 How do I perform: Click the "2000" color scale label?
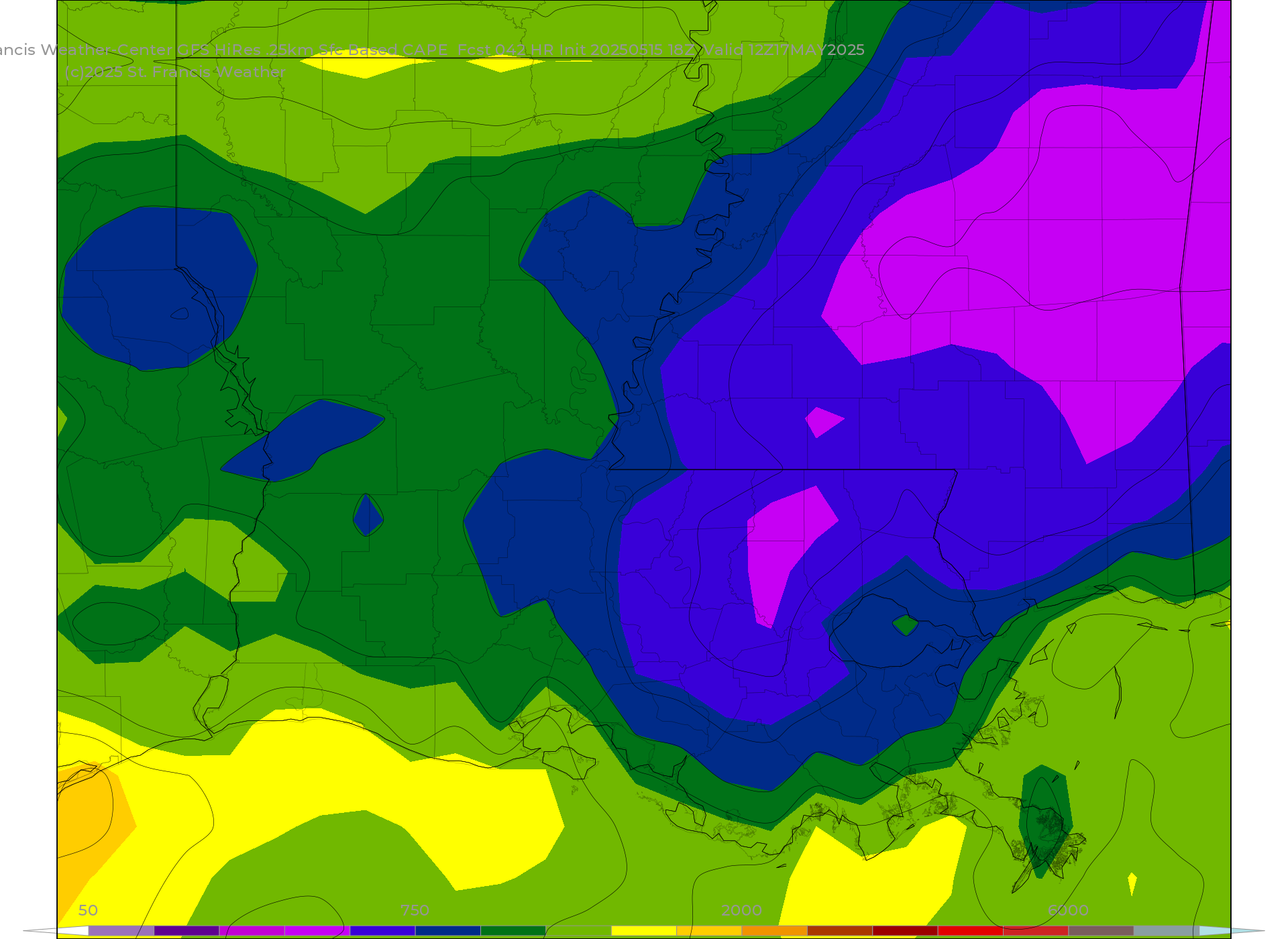click(741, 910)
